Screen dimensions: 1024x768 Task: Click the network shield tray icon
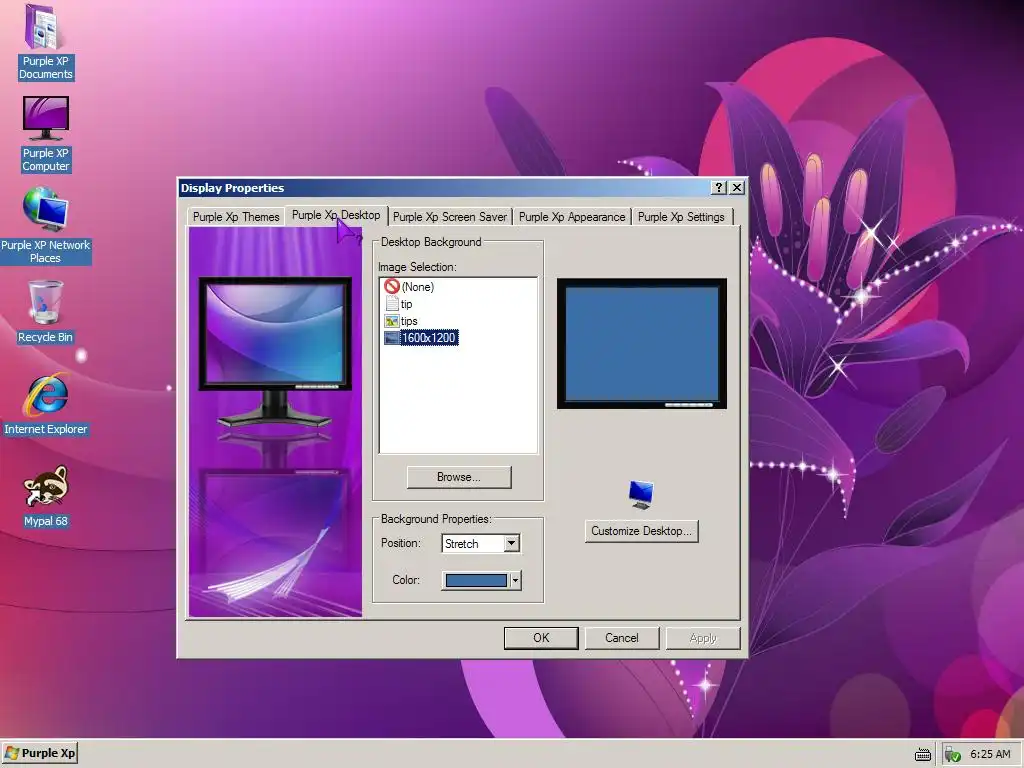[952, 754]
